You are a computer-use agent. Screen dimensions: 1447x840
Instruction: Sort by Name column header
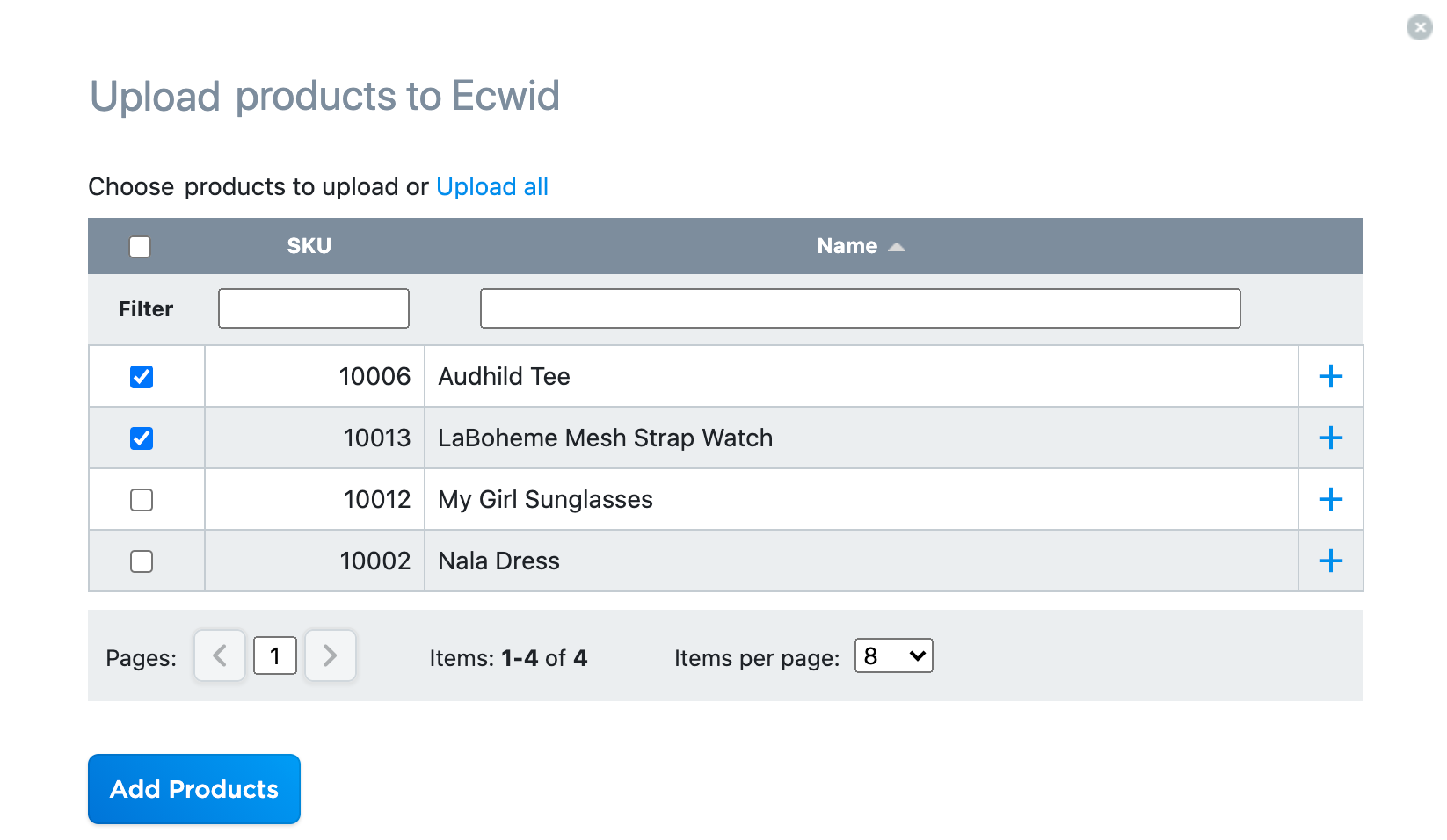coord(847,246)
